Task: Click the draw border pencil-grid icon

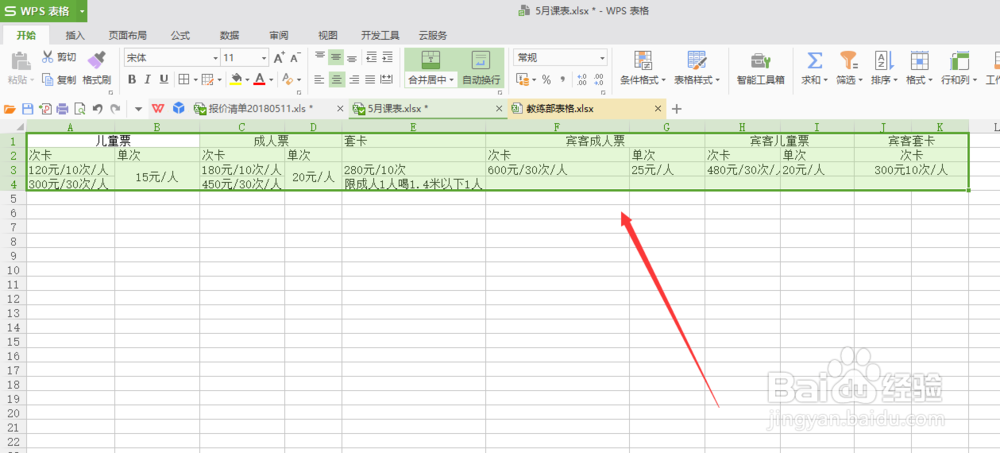Action: click(x=207, y=80)
